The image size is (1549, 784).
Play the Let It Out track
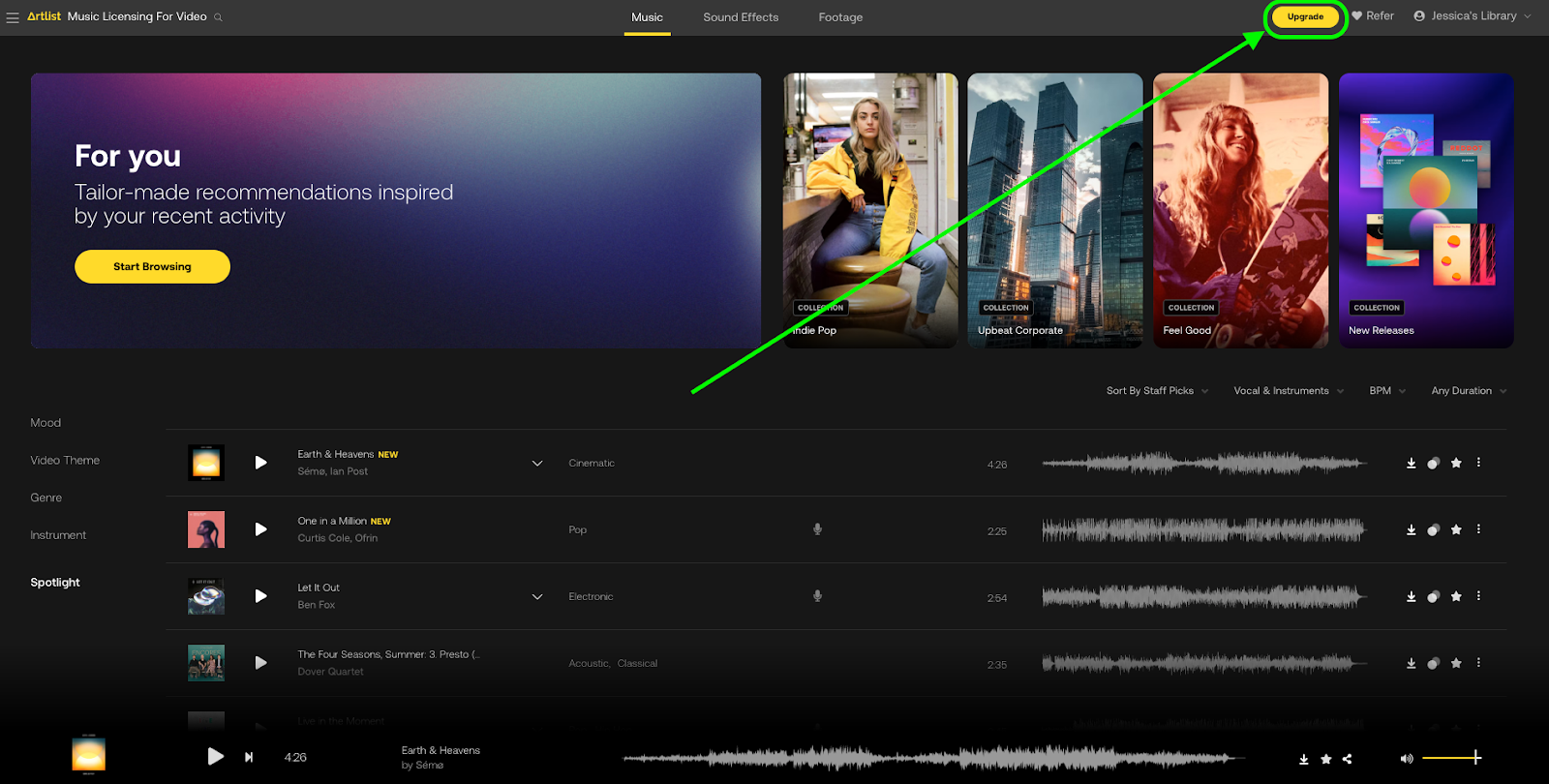tap(260, 596)
